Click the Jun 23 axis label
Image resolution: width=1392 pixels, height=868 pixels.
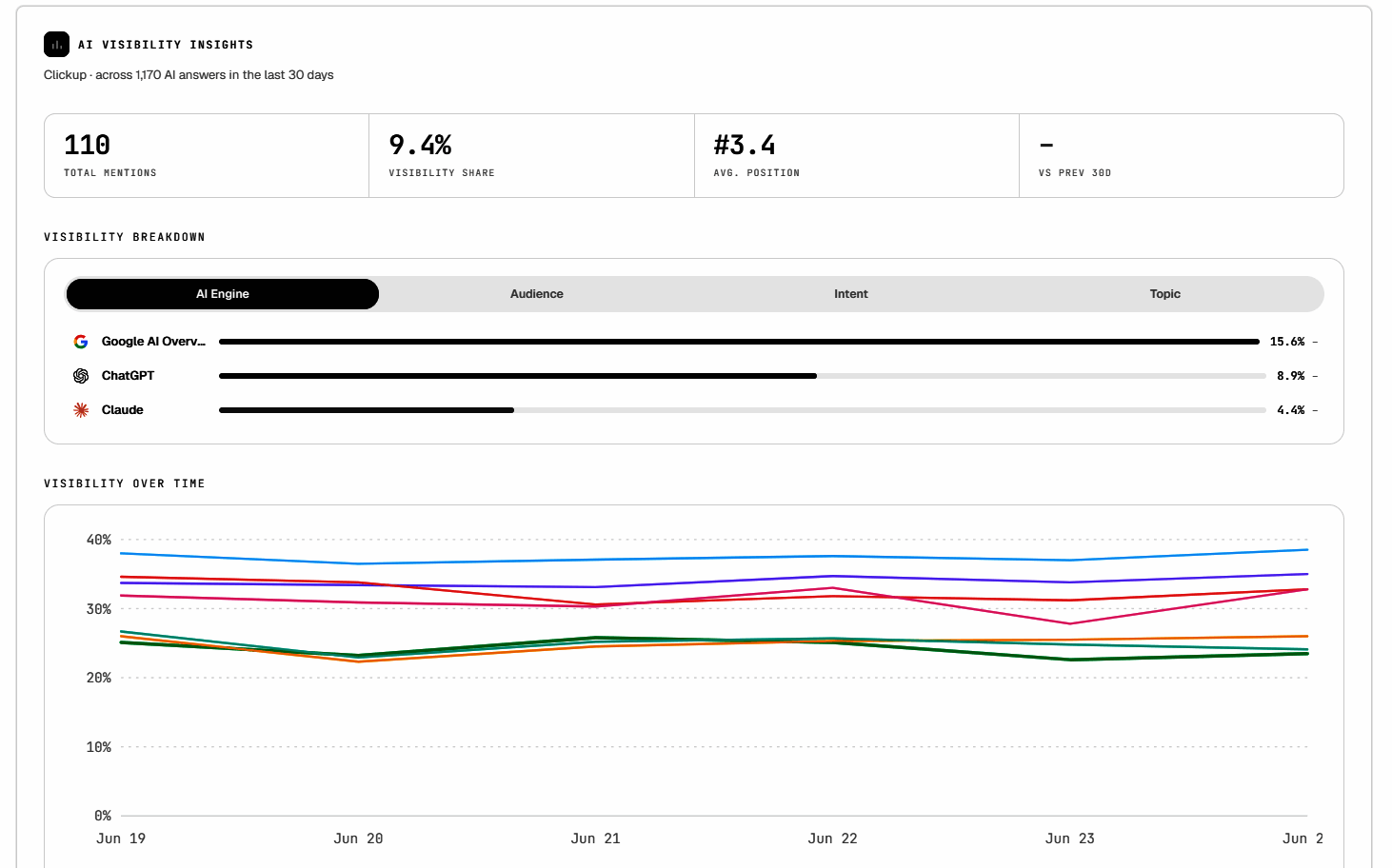tap(1070, 838)
